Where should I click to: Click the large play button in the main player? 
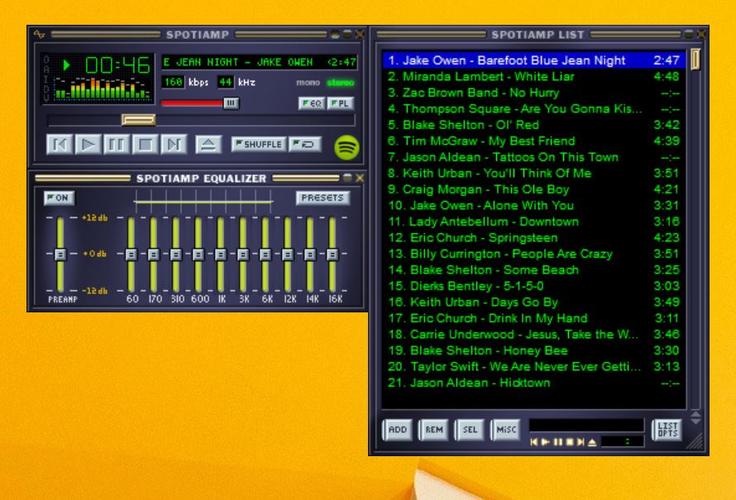pyautogui.click(x=88, y=144)
